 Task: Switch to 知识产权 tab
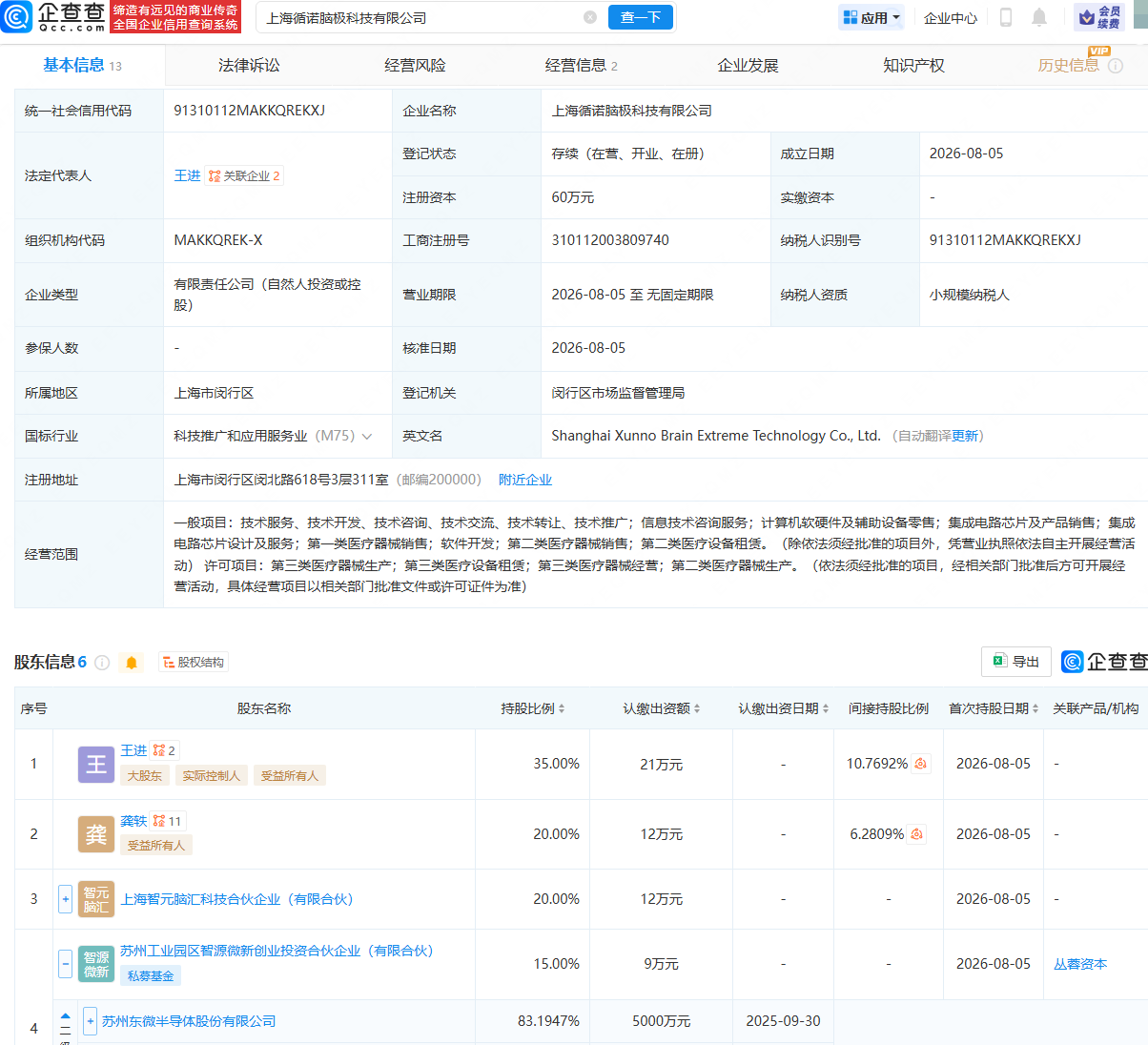[913, 66]
